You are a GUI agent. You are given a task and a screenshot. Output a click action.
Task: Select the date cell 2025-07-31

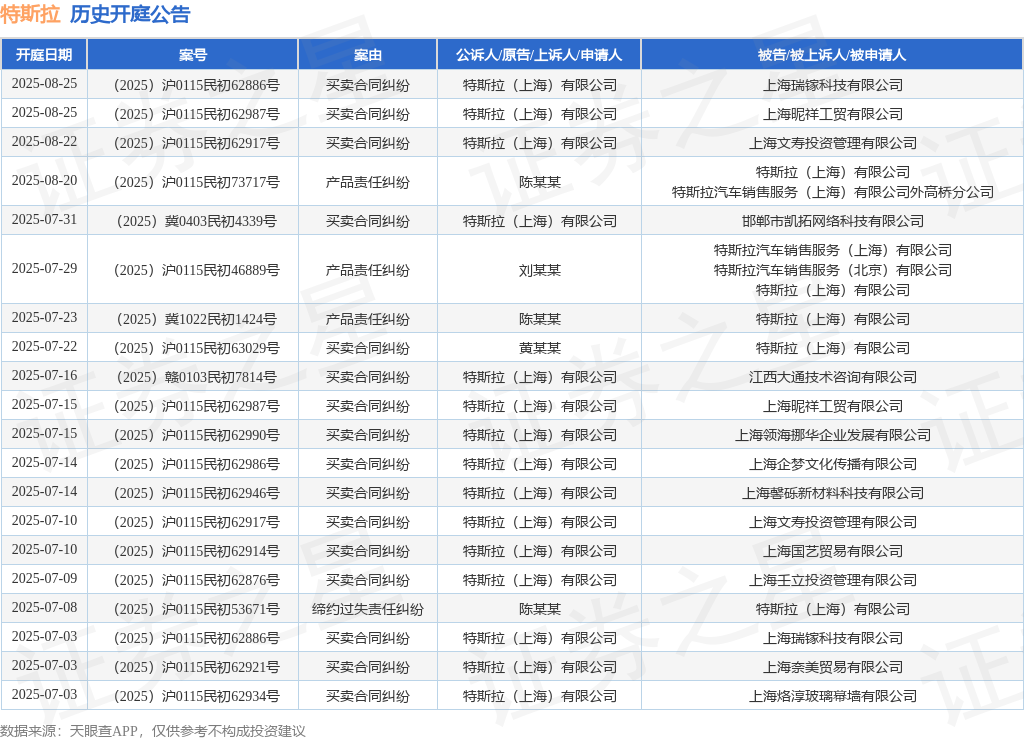(44, 220)
